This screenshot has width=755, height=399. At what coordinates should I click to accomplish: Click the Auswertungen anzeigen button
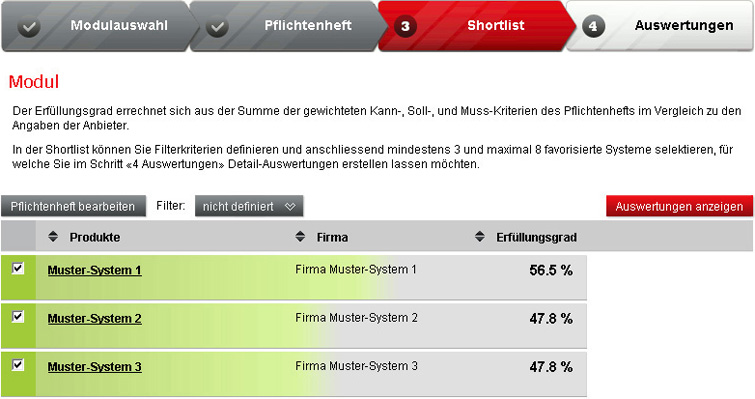click(x=679, y=206)
